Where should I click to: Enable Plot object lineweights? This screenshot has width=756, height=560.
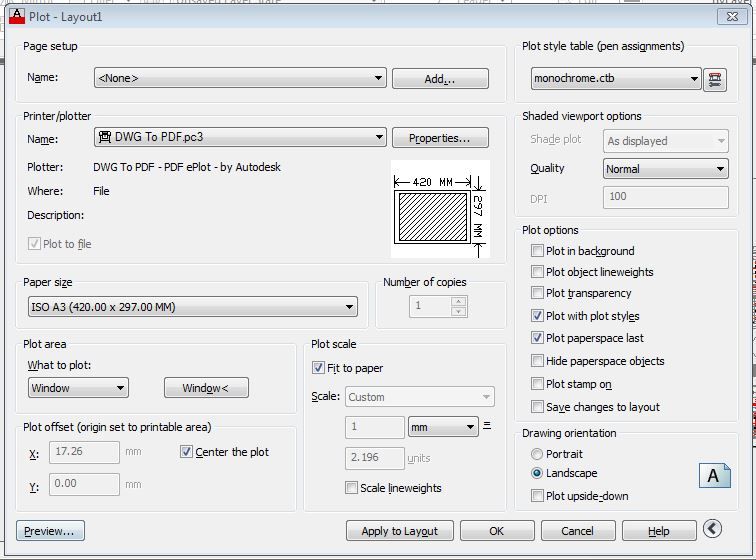[x=537, y=272]
